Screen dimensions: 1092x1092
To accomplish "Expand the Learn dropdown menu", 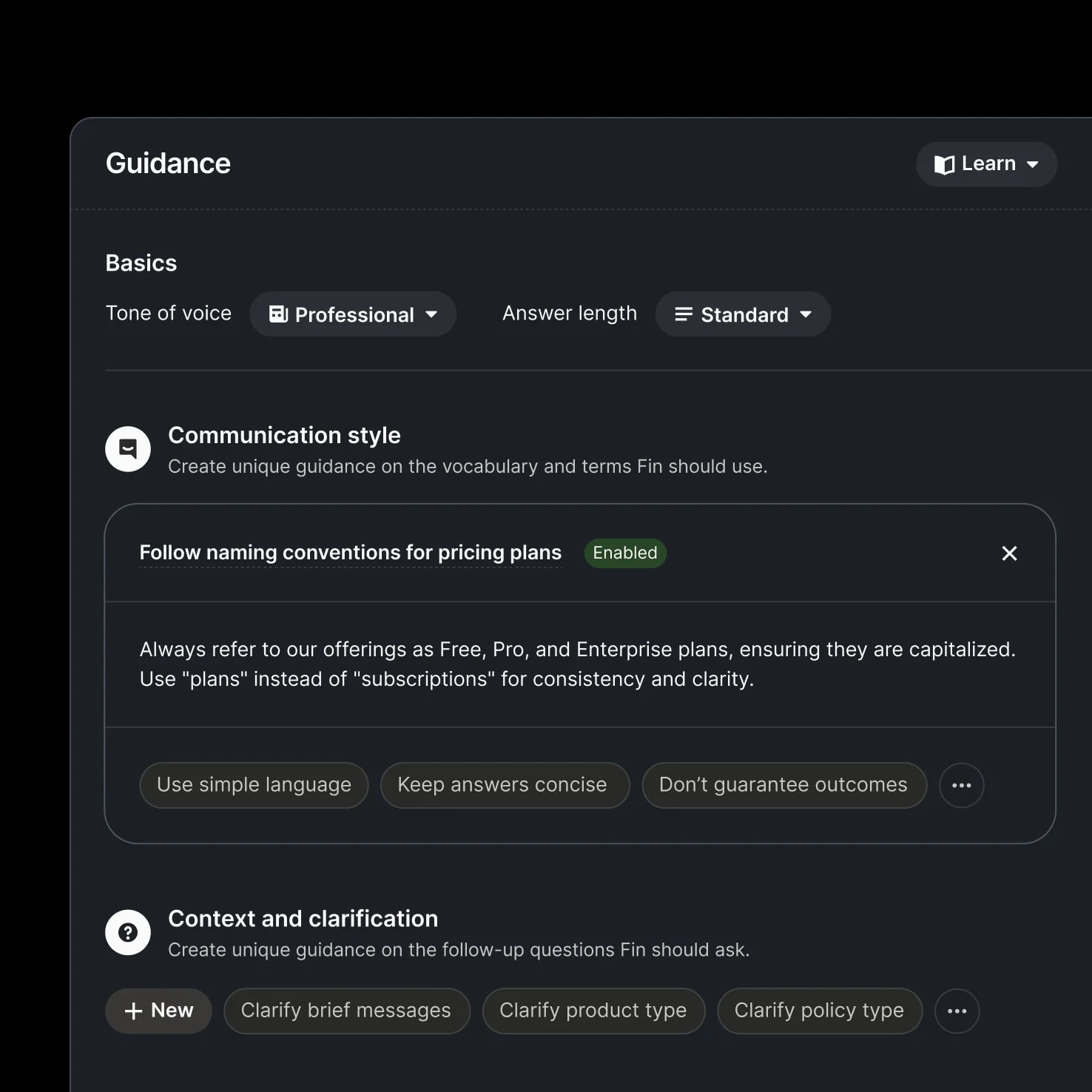I will click(986, 164).
